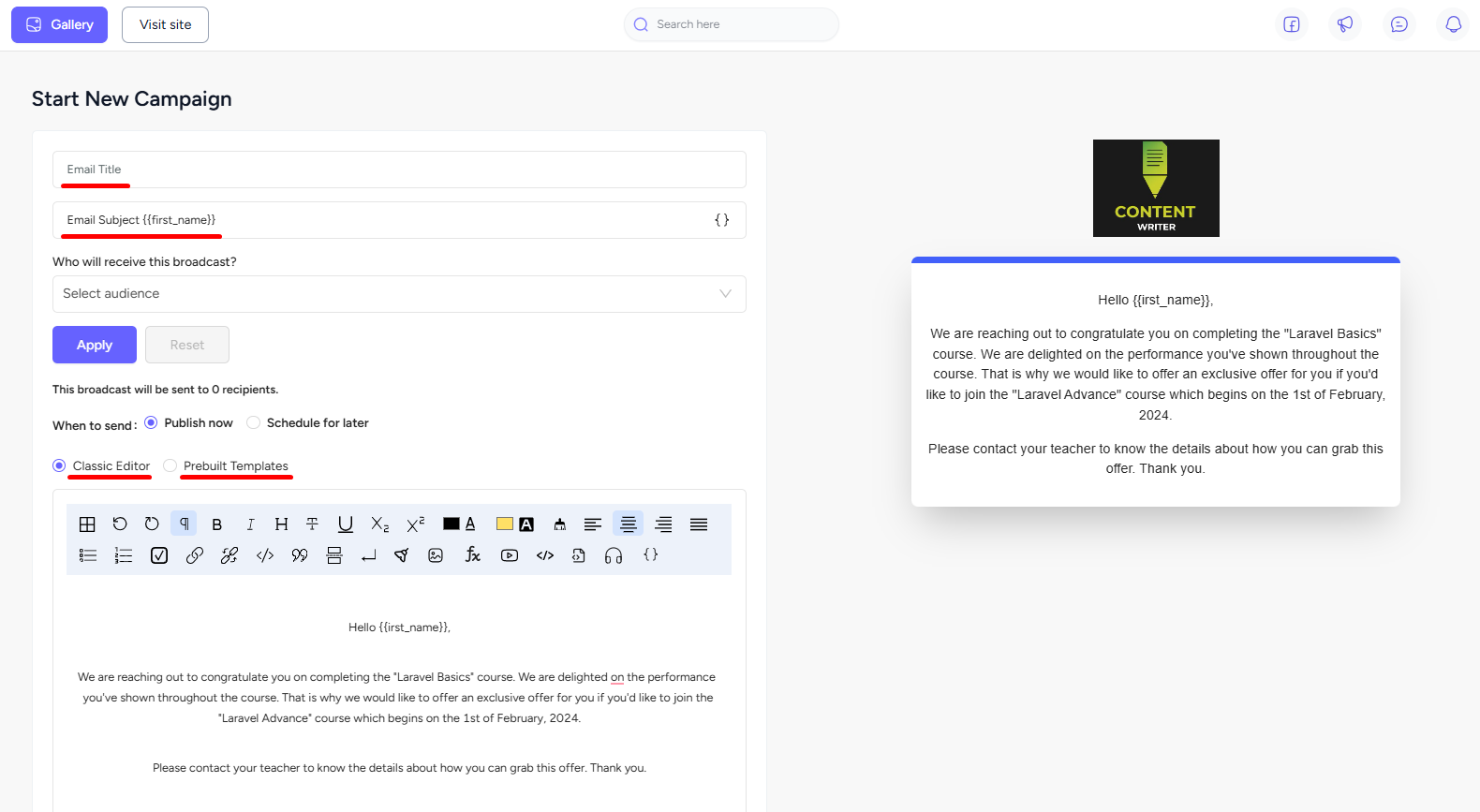Open the yellow highlight color swatch
Screen dimensions: 1480x812
[505, 524]
